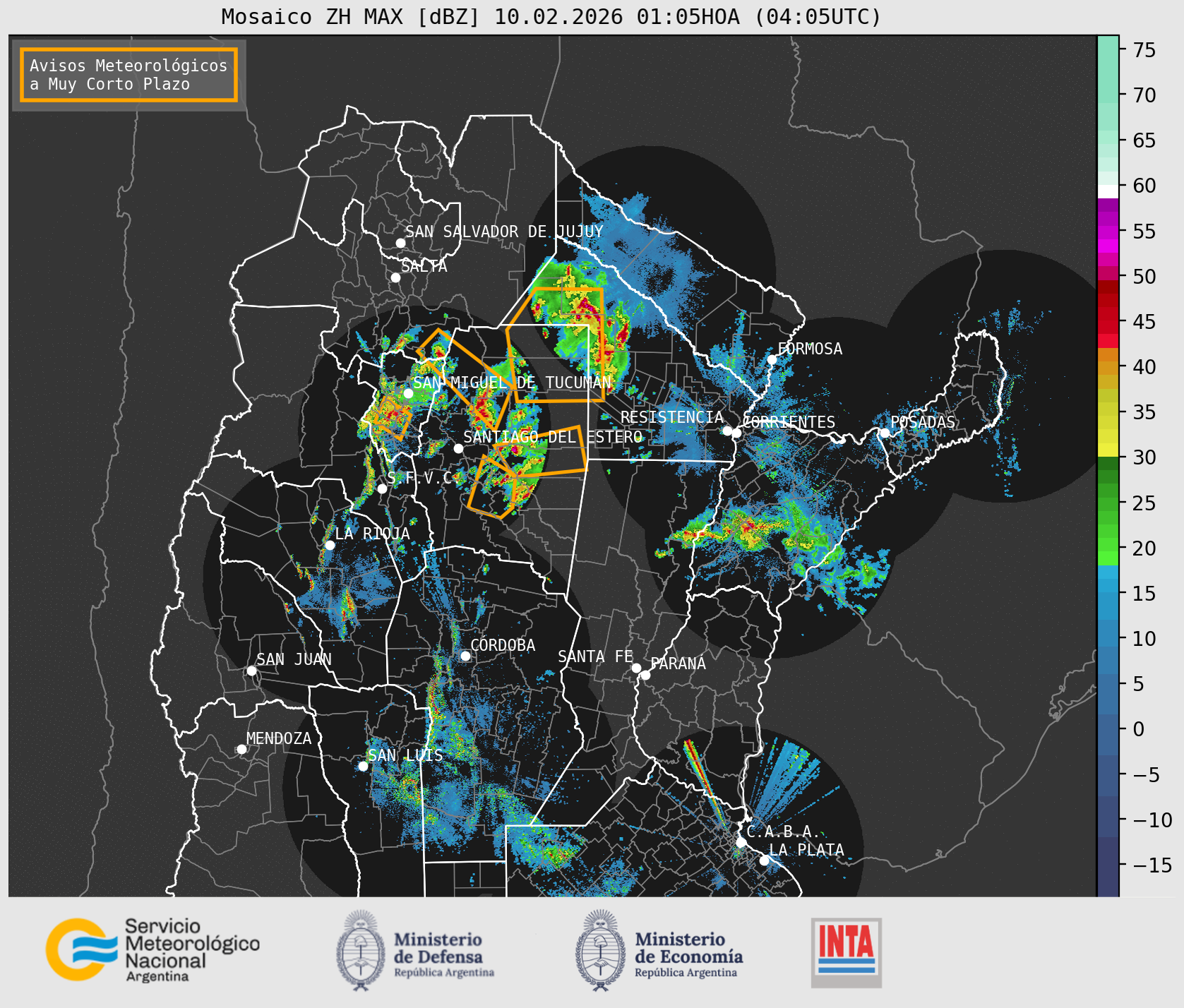Click the 75 dBZ value on color scale
Screen dimensions: 1184x1008
click(1144, 50)
